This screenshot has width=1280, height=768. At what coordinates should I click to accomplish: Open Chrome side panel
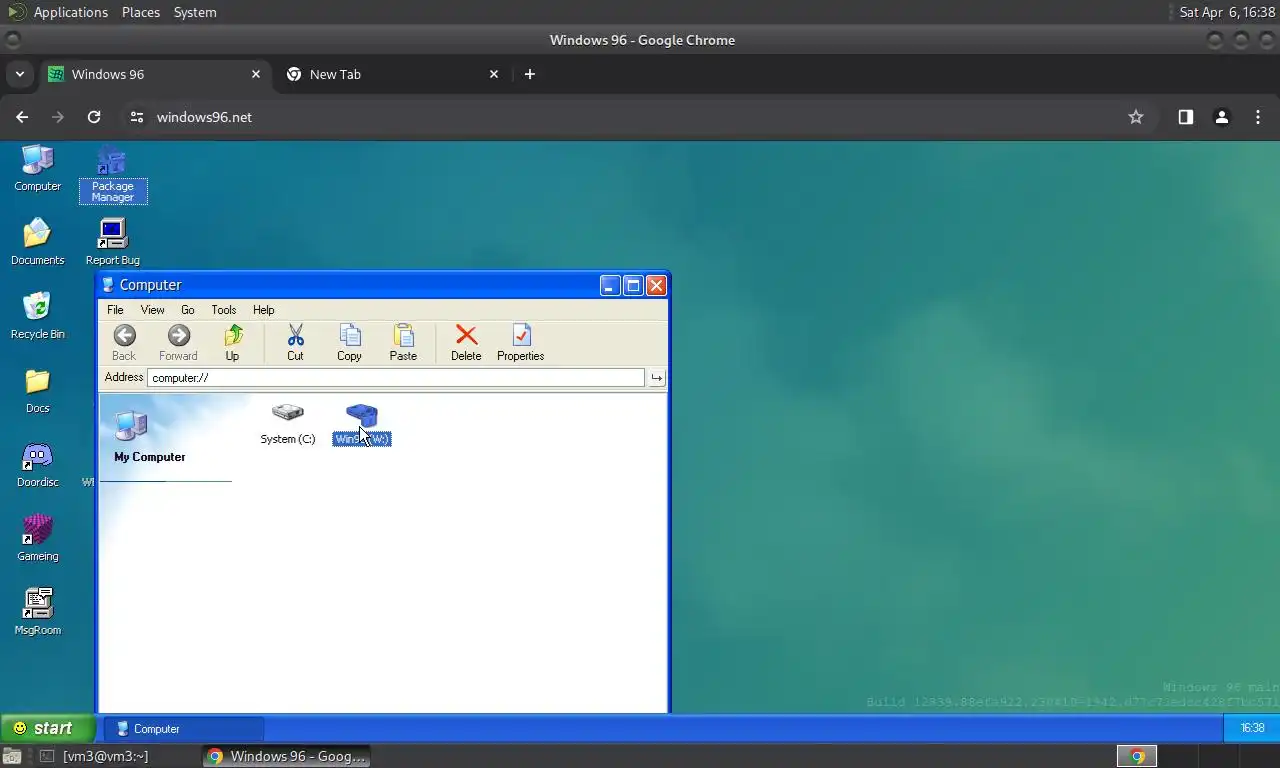(1185, 117)
